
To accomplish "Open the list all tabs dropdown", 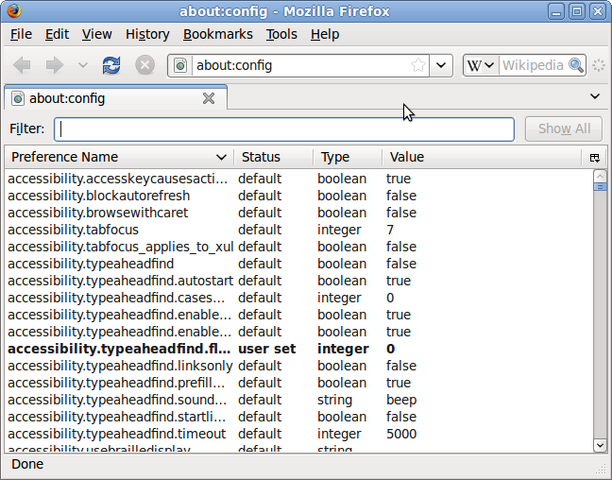I will (x=595, y=96).
